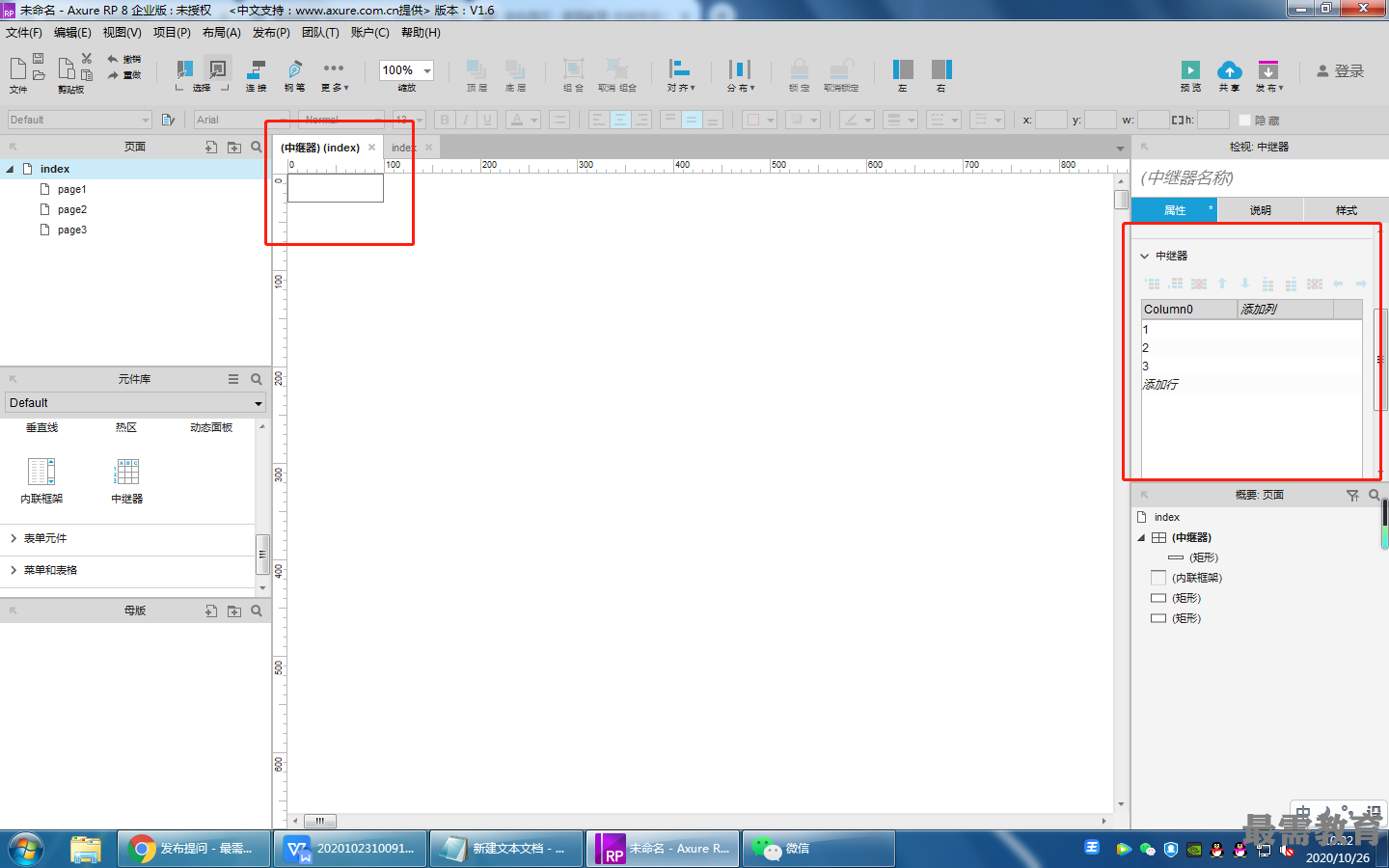
Task: Switch to the Notes (说明) inspector tab
Action: coord(1260,210)
